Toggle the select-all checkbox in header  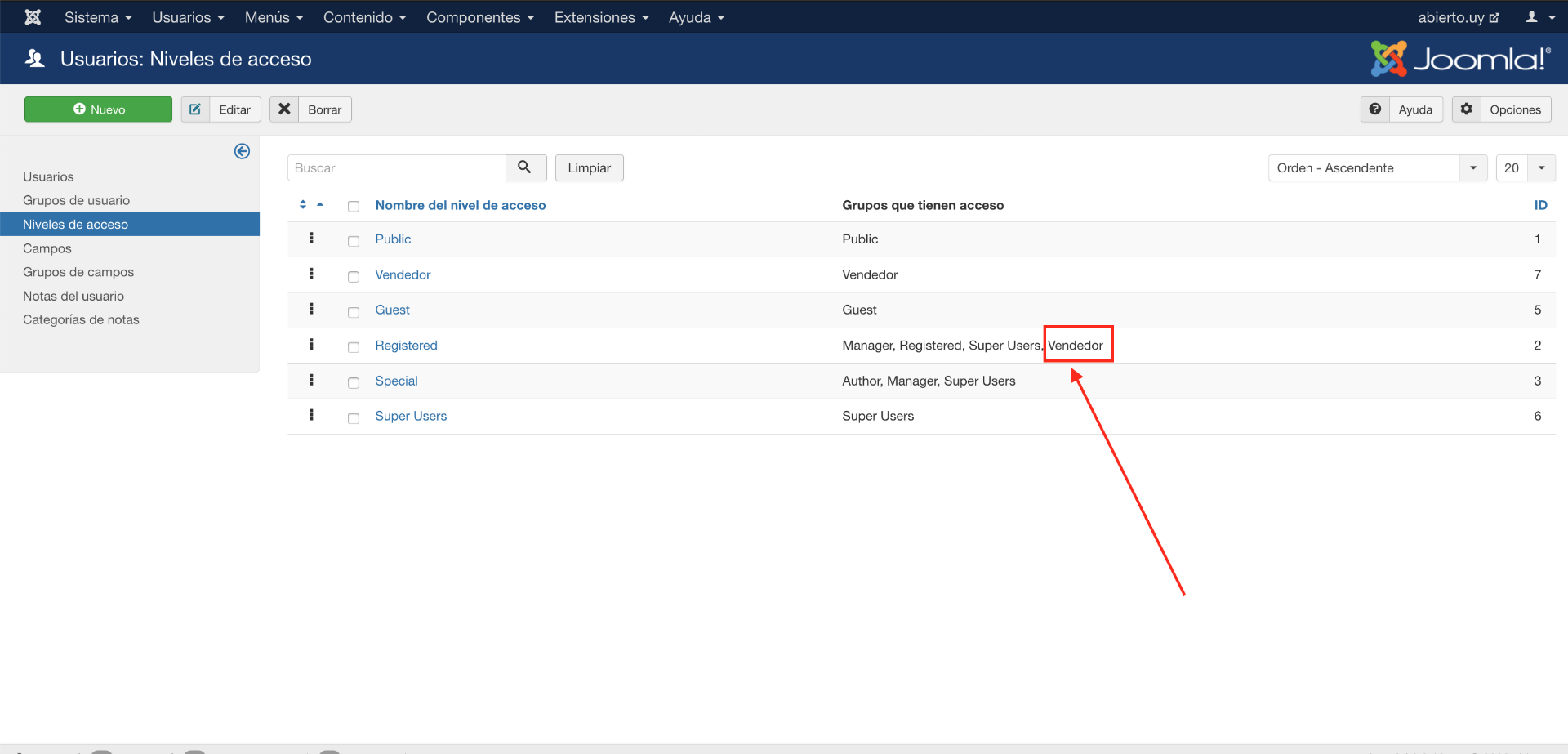pyautogui.click(x=354, y=206)
